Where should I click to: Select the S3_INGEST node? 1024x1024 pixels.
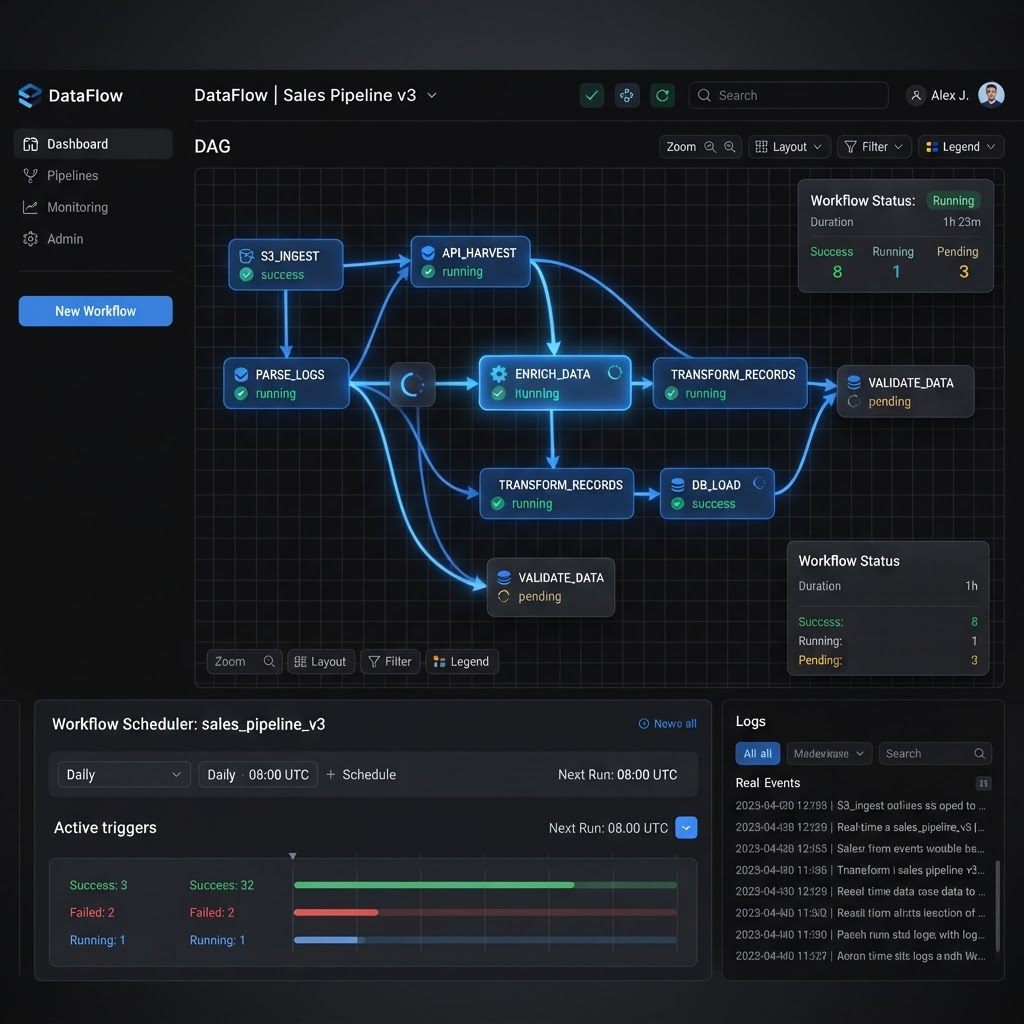pos(285,264)
